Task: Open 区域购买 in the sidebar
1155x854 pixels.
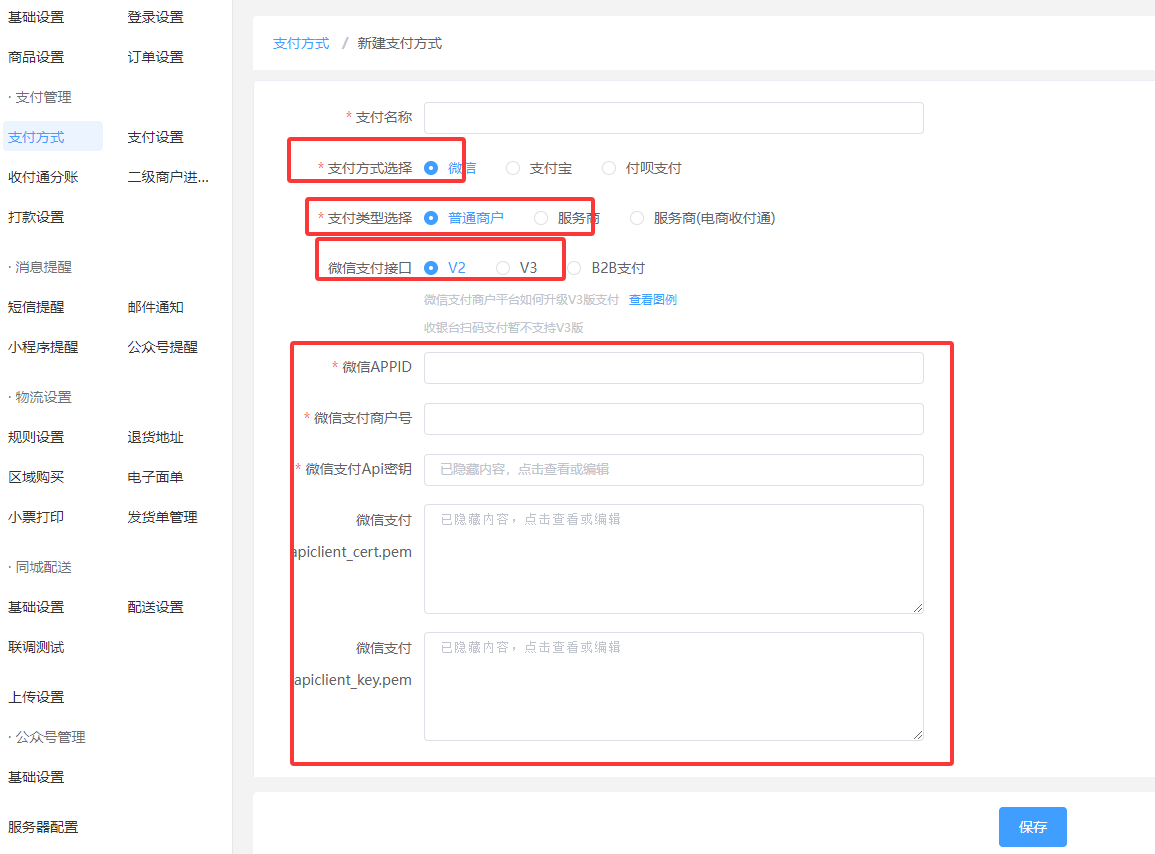Action: click(36, 477)
